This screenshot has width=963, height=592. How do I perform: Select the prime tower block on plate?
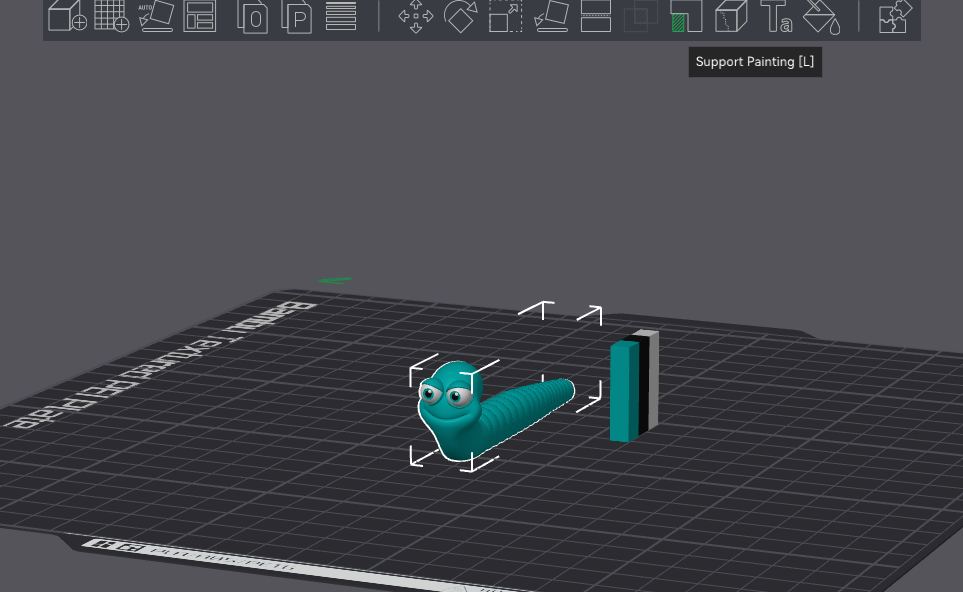[x=634, y=386]
